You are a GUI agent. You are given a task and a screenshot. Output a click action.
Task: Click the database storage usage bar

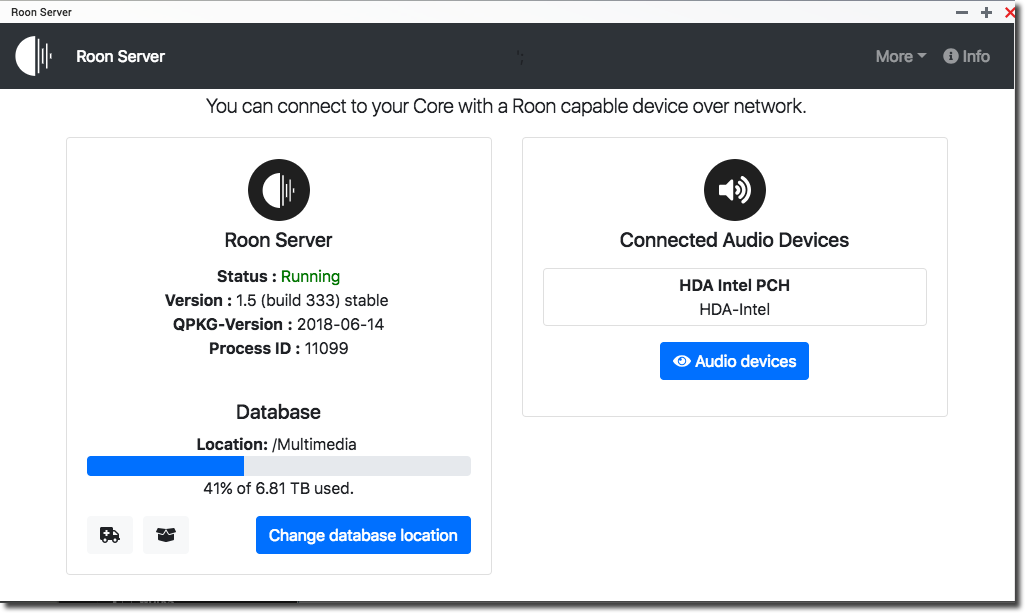pos(278,466)
